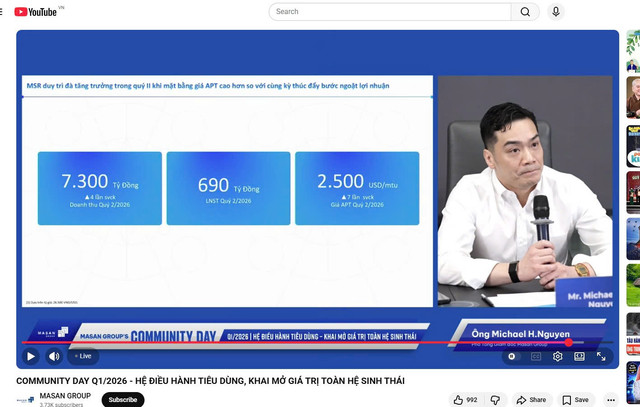The width and height of the screenshot is (640, 407).
Task: Toggle closed captions CC button
Action: coord(536,357)
